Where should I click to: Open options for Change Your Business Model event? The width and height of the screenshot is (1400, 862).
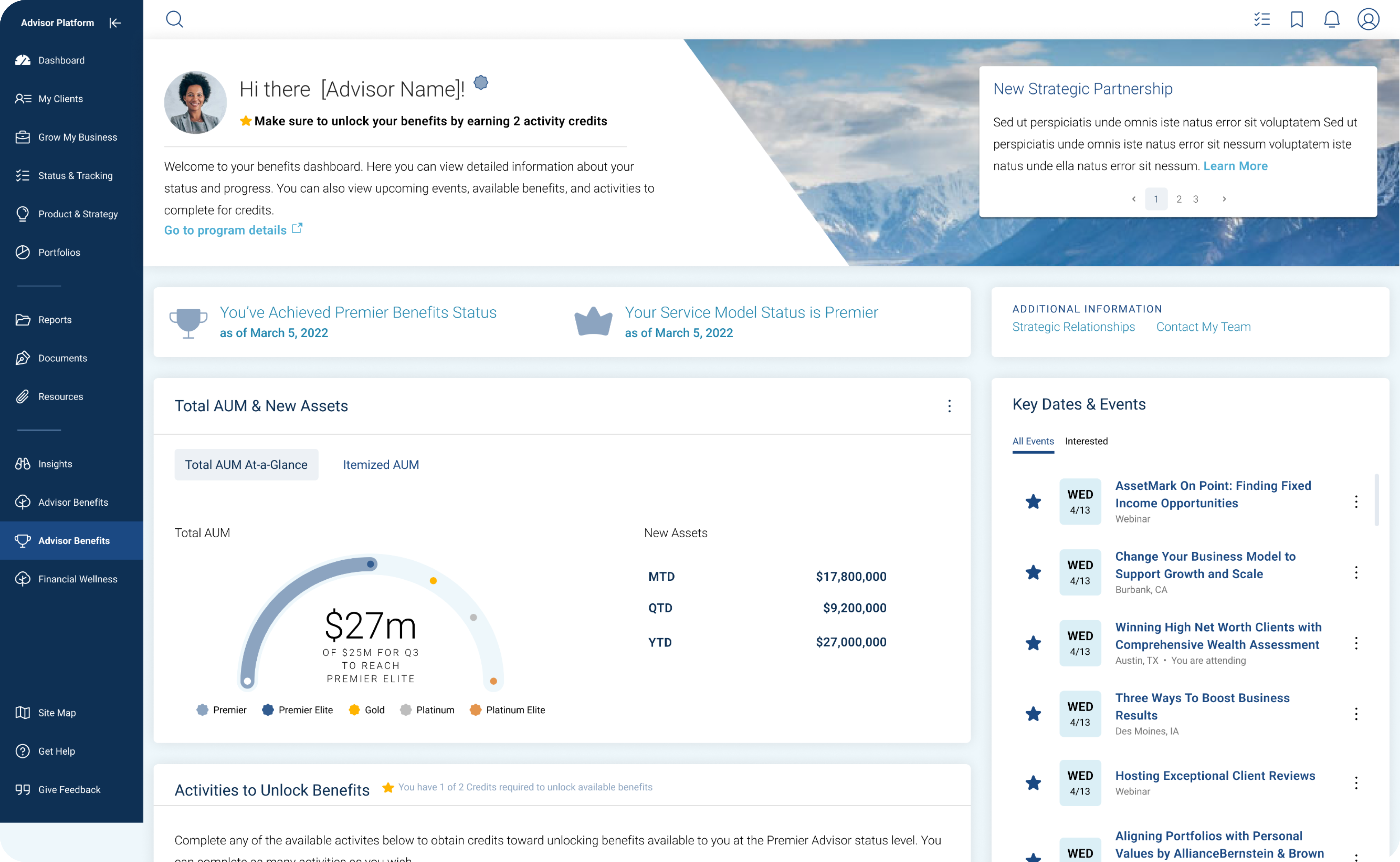coord(1356,573)
